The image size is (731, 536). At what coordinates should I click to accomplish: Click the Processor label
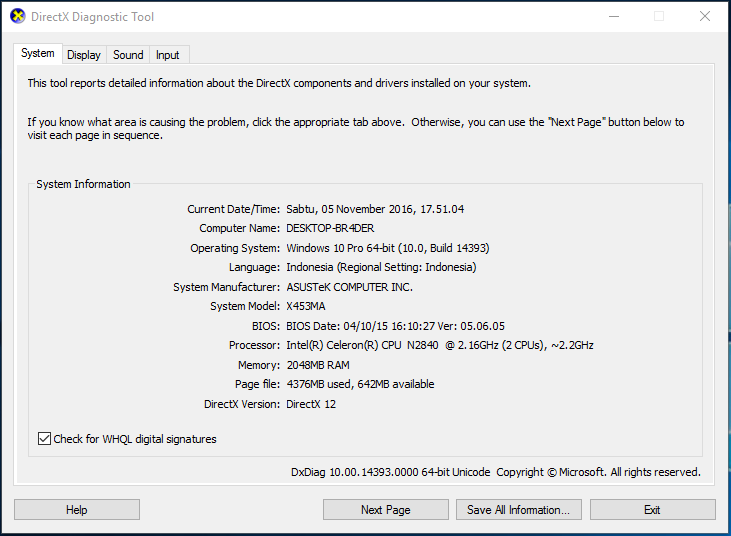click(255, 345)
